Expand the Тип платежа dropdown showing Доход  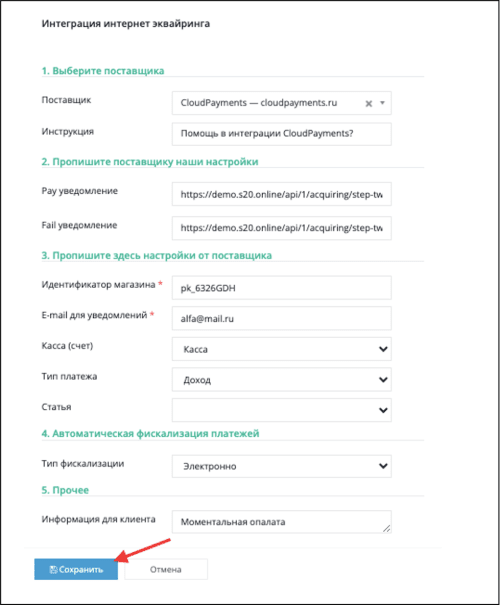point(282,380)
